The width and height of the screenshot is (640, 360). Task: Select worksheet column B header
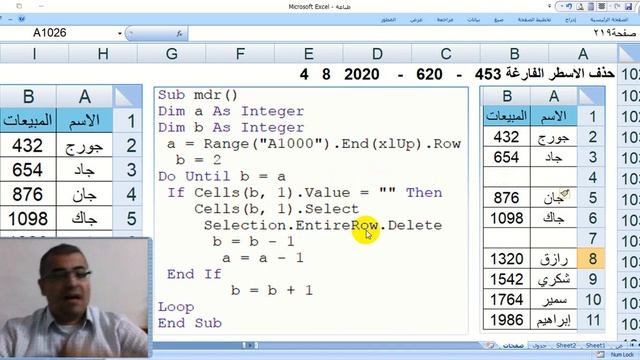(514, 53)
